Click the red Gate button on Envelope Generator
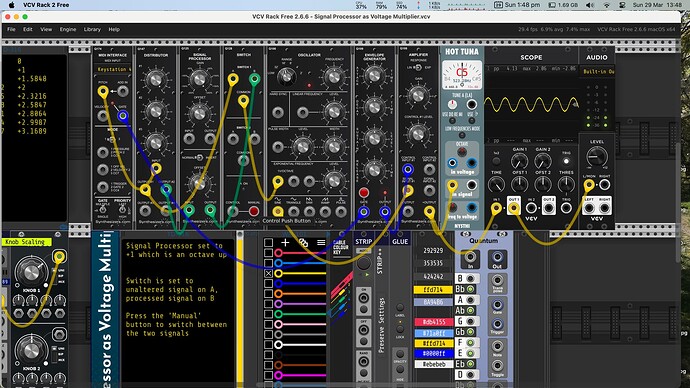This screenshot has width=690, height=388. click(x=363, y=192)
